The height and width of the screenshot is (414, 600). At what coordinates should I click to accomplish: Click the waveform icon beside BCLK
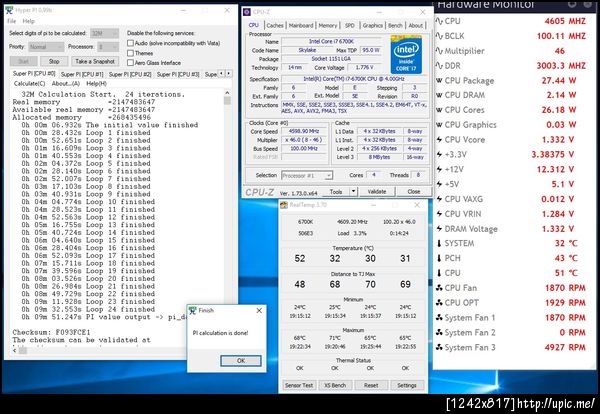(x=439, y=36)
